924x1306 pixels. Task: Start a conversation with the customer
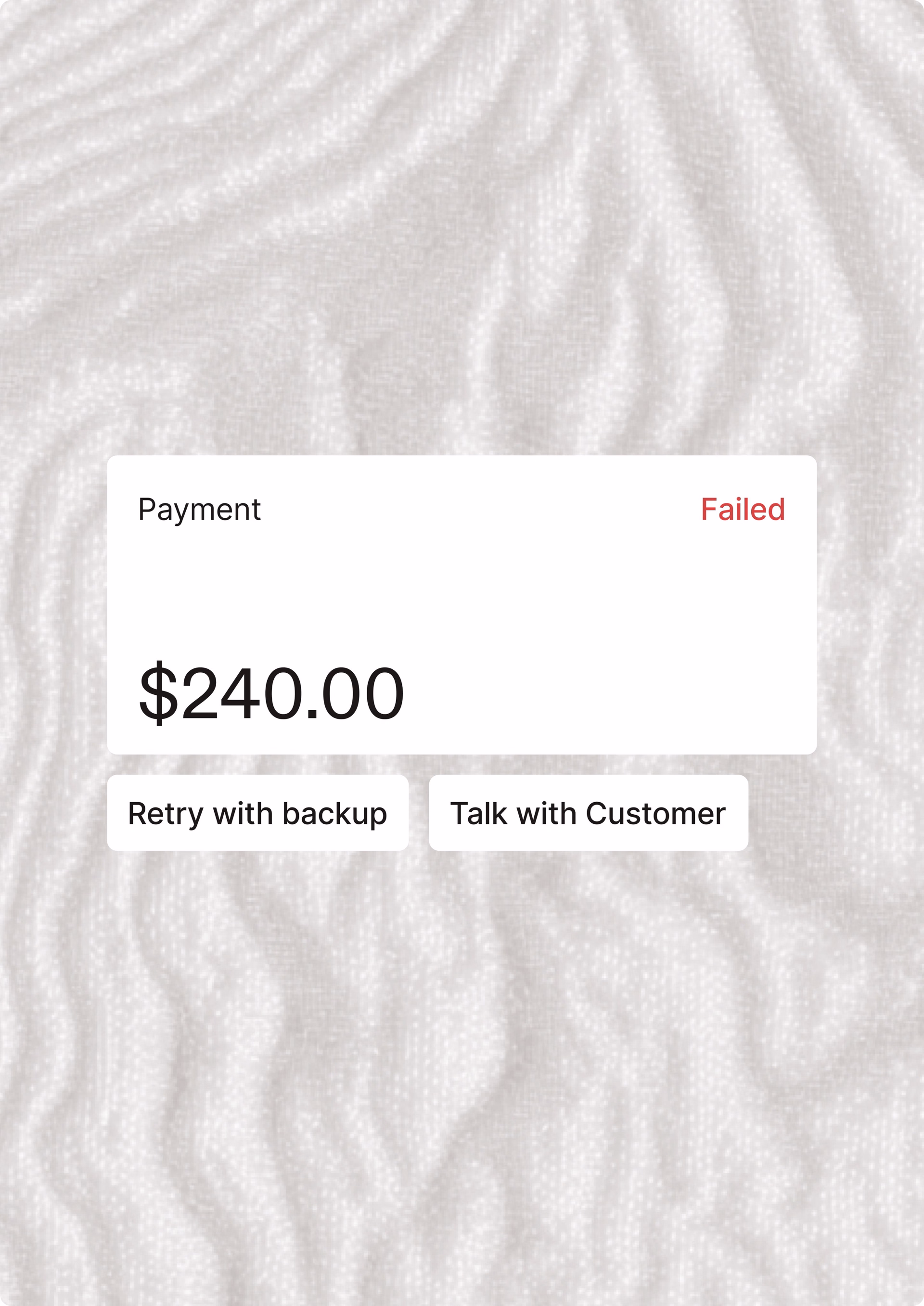coord(588,812)
